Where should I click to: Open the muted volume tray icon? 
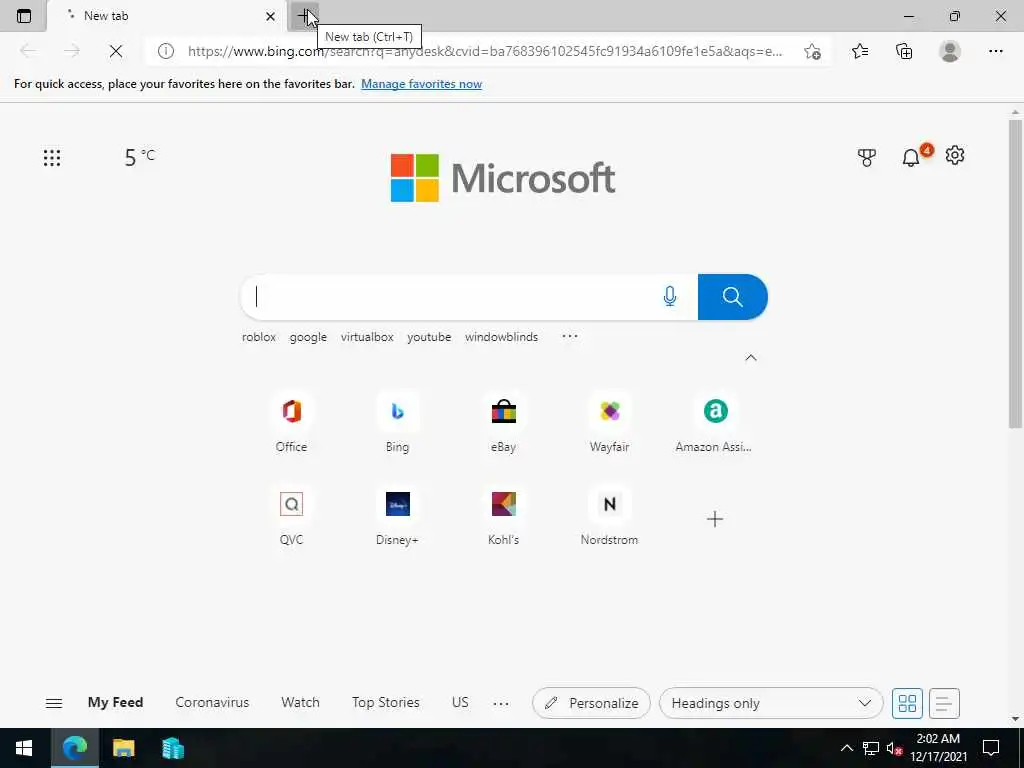894,748
